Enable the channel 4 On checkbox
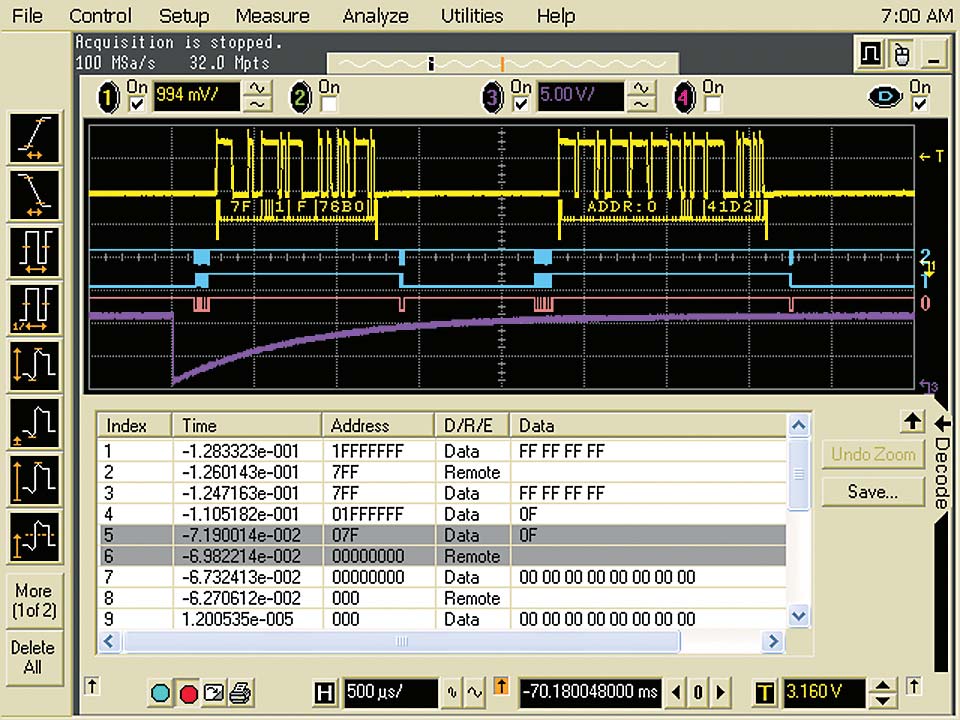Image resolution: width=960 pixels, height=720 pixels. (713, 104)
